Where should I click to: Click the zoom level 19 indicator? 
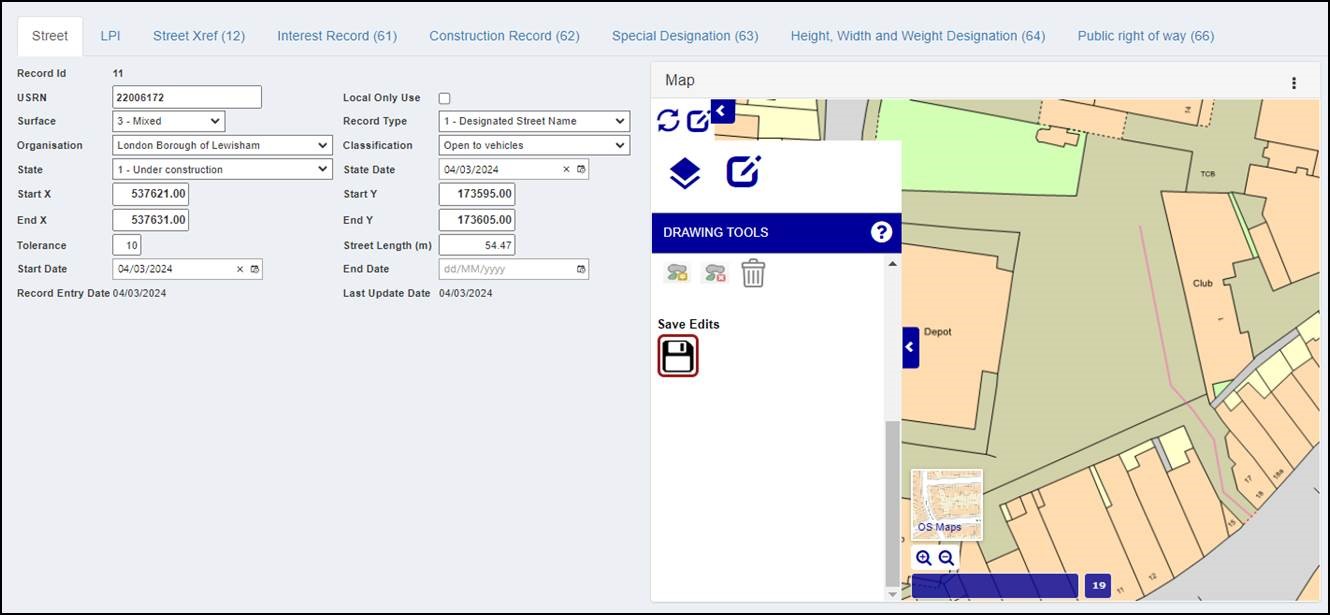click(x=1098, y=586)
